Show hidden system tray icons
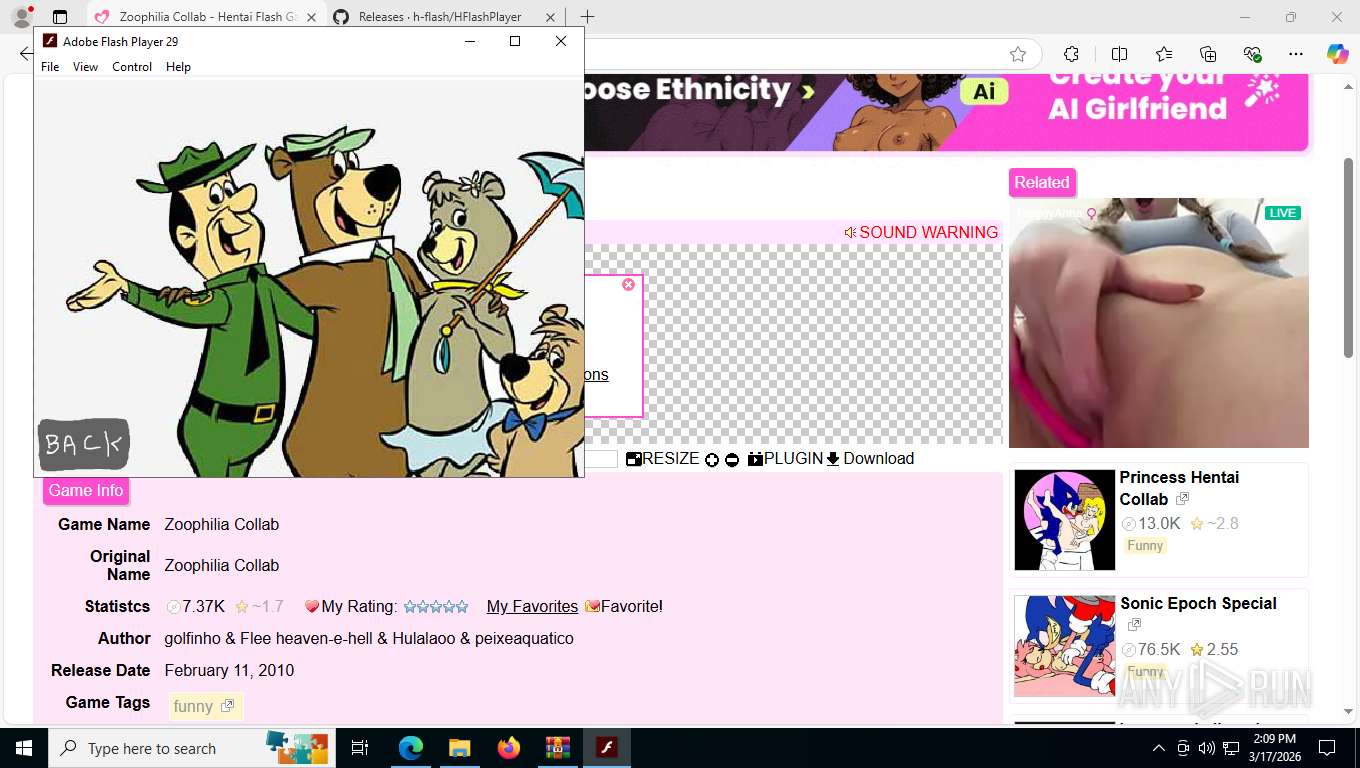 1159,748
